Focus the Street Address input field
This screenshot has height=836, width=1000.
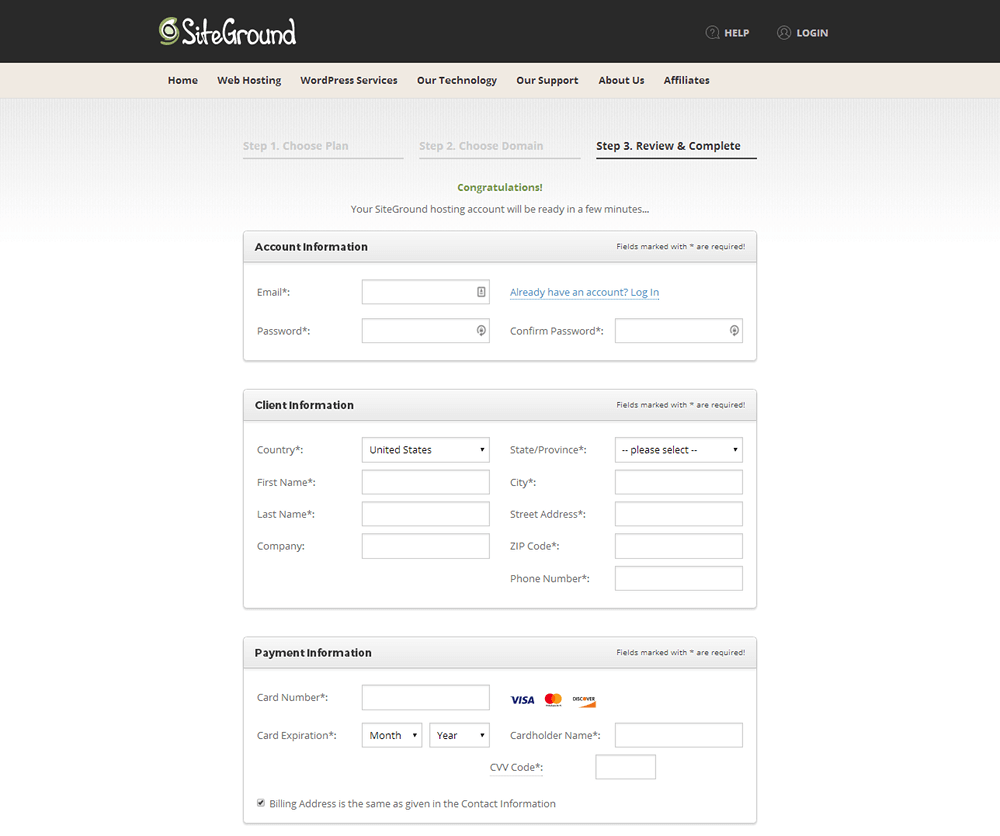point(679,514)
